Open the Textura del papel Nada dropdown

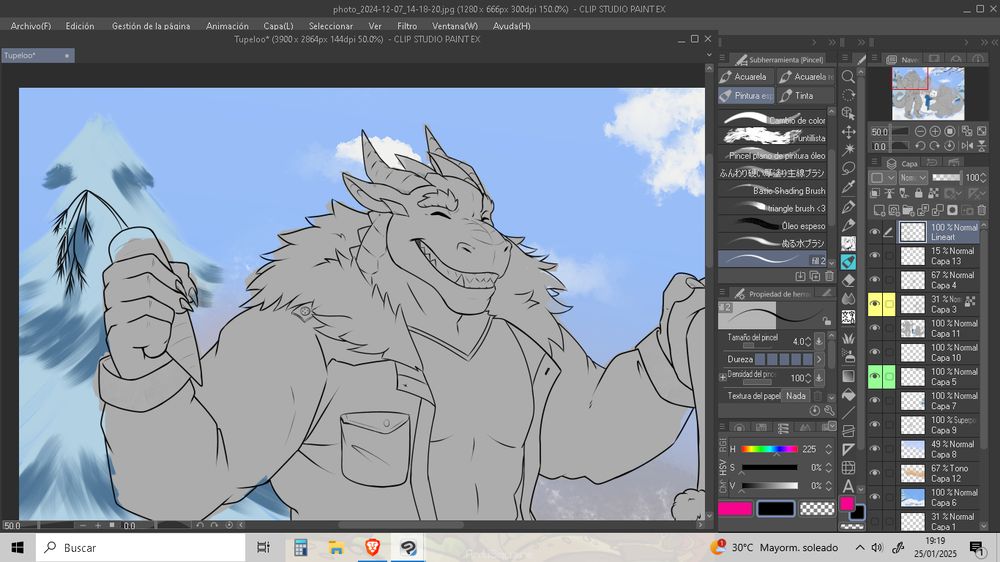coord(796,396)
